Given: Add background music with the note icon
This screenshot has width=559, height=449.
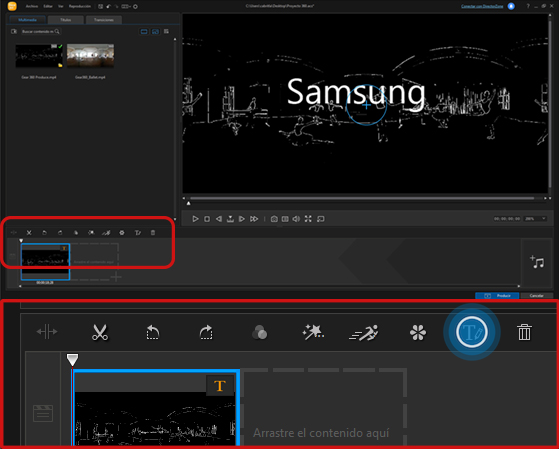Looking at the screenshot, I should click(x=537, y=262).
